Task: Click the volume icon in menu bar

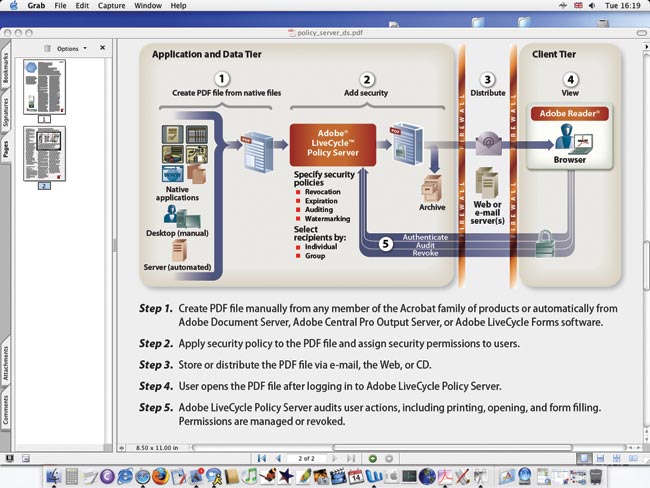Action: pos(592,5)
